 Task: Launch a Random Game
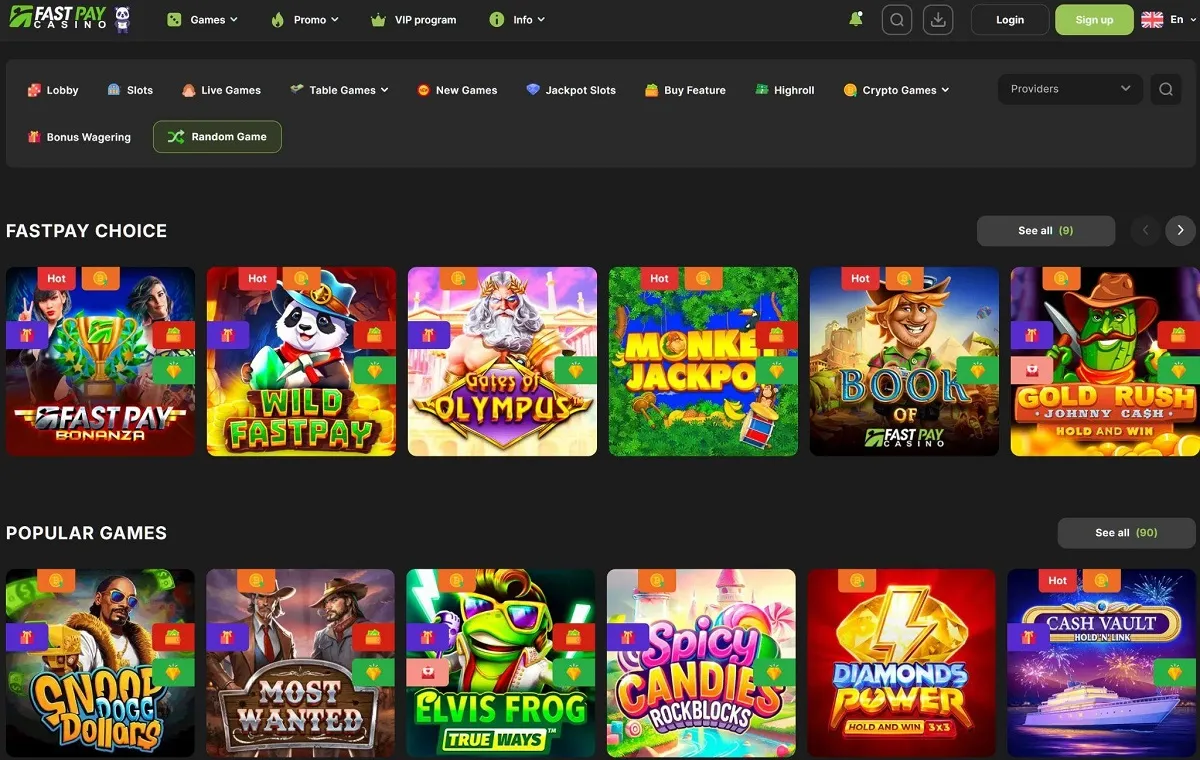click(217, 137)
